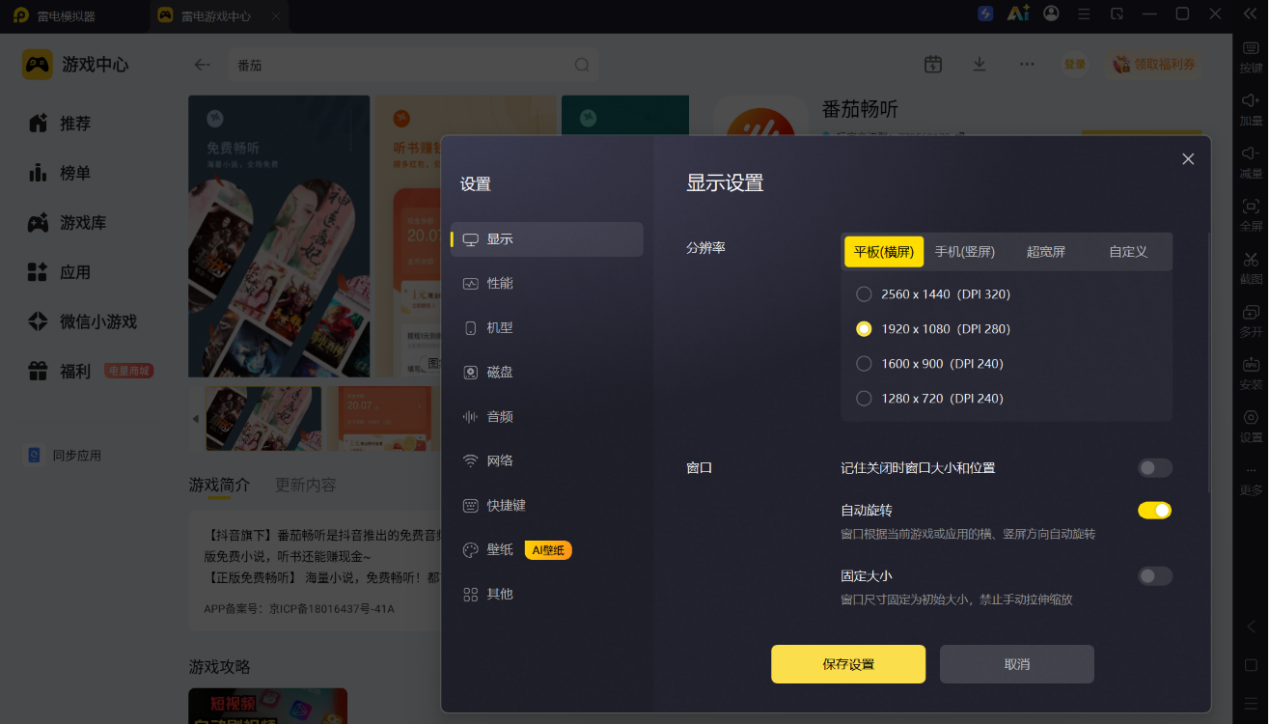Click the 减量 volume down icon
Image resolution: width=1269 pixels, height=724 pixels.
tap(1251, 162)
